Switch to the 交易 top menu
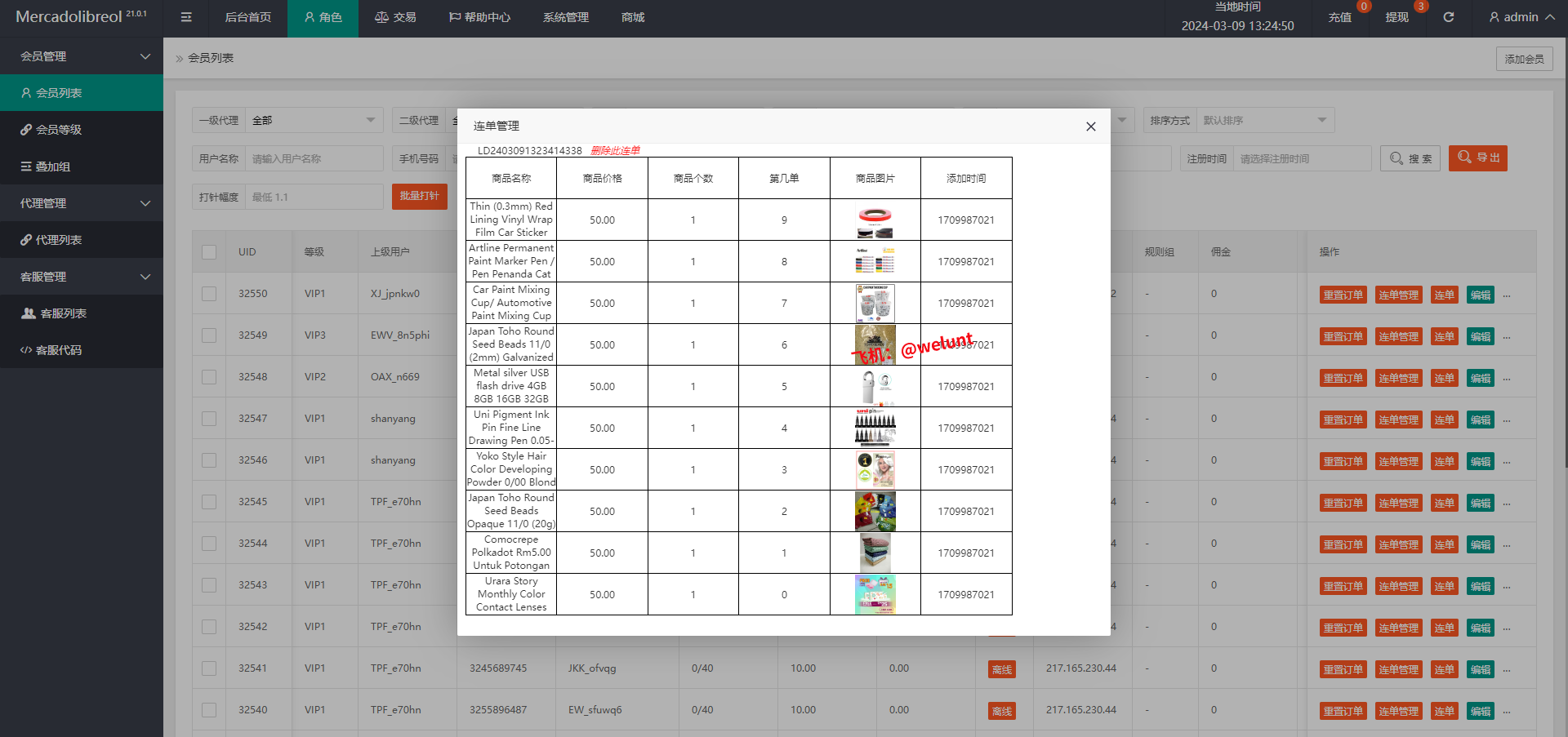1568x737 pixels. tap(395, 17)
